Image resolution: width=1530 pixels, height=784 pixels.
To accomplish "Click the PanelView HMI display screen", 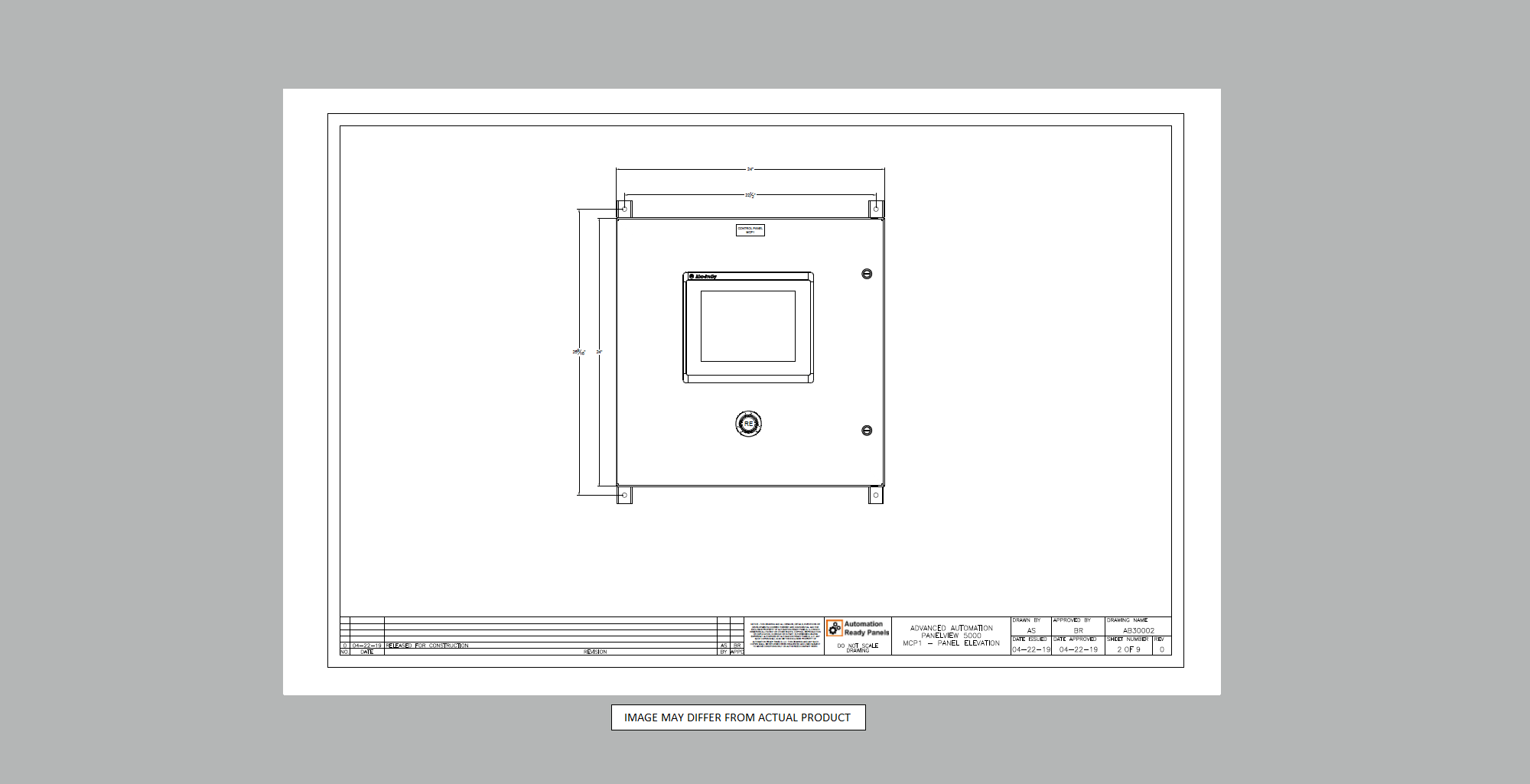I will (748, 327).
